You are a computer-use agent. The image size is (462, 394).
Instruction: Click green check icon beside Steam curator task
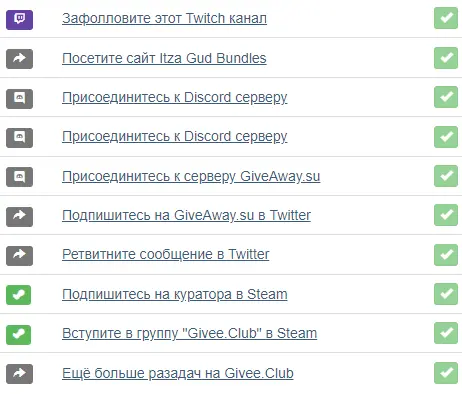tap(18, 295)
